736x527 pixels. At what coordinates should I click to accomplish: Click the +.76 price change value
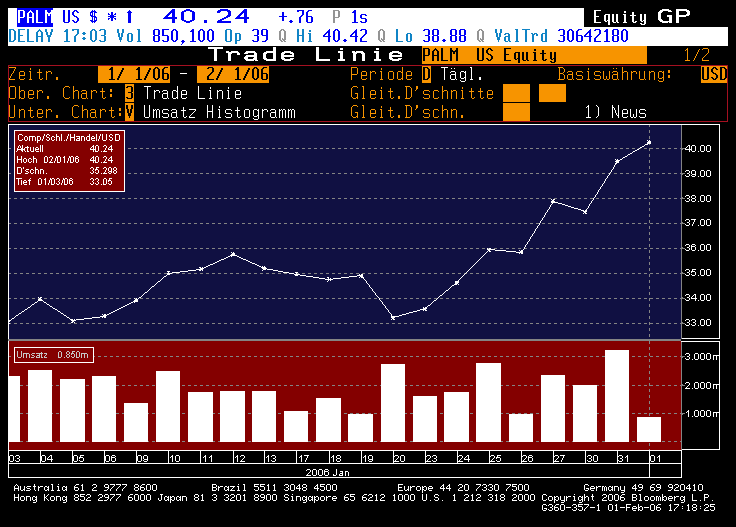(x=296, y=17)
